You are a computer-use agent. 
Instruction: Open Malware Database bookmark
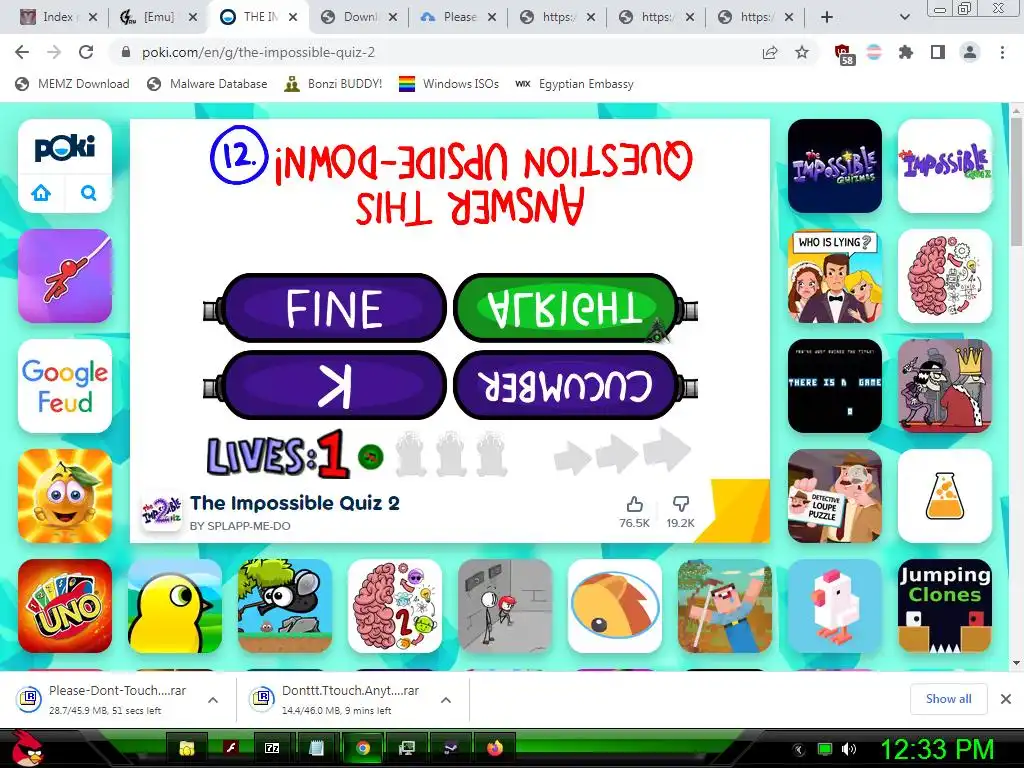coord(208,84)
